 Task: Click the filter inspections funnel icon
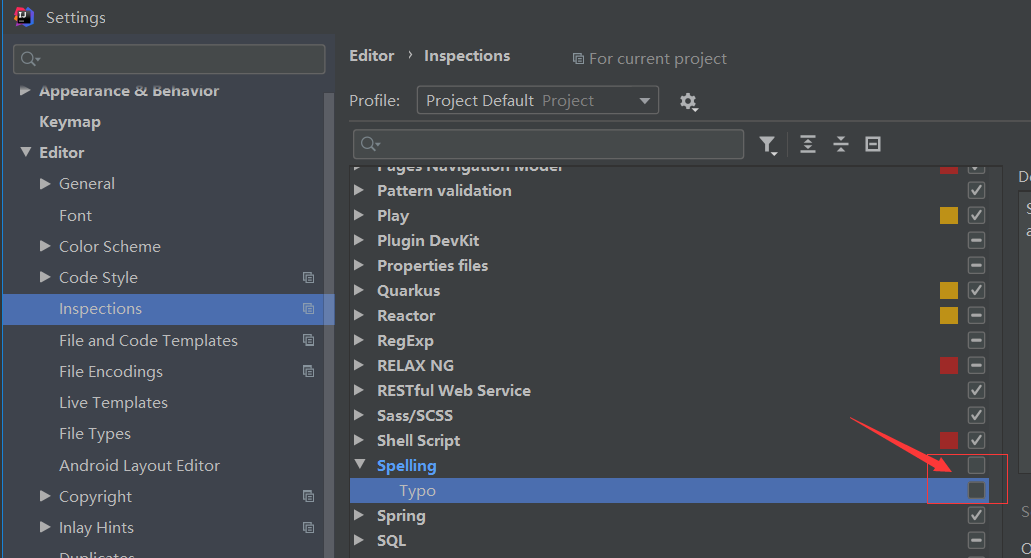pos(767,145)
